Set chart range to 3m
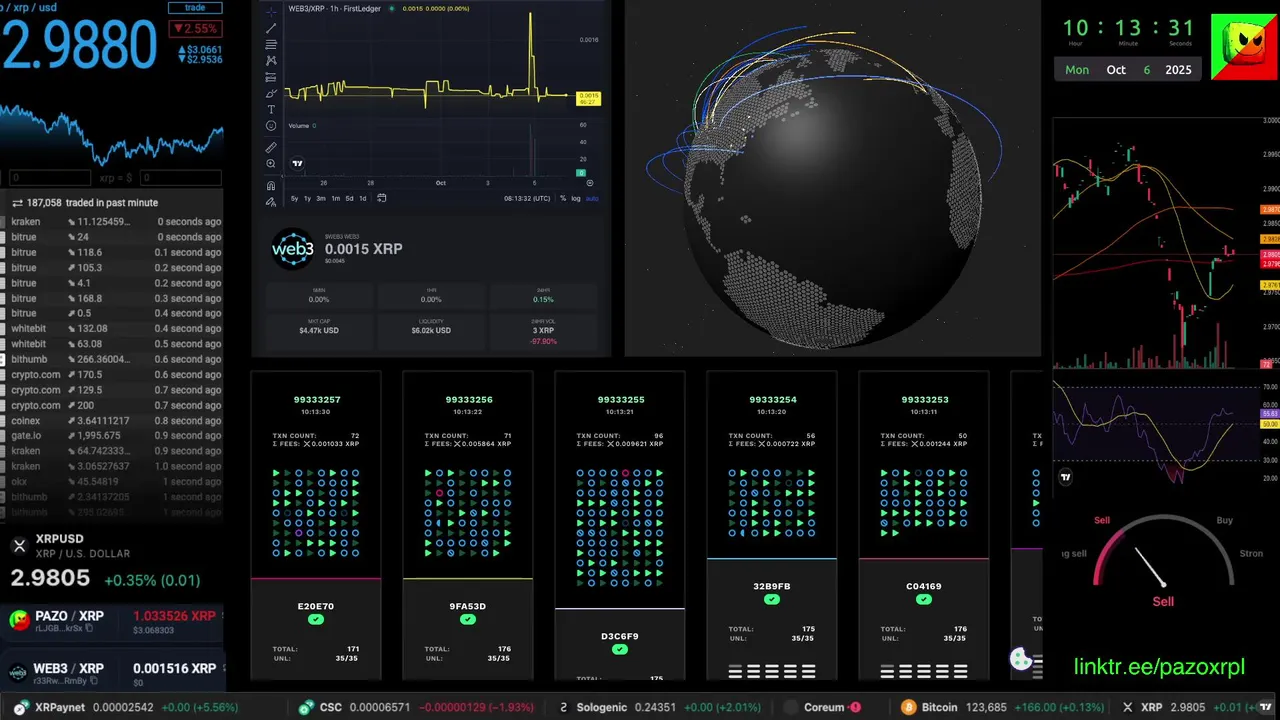Viewport: 1280px width, 720px height. tap(321, 198)
